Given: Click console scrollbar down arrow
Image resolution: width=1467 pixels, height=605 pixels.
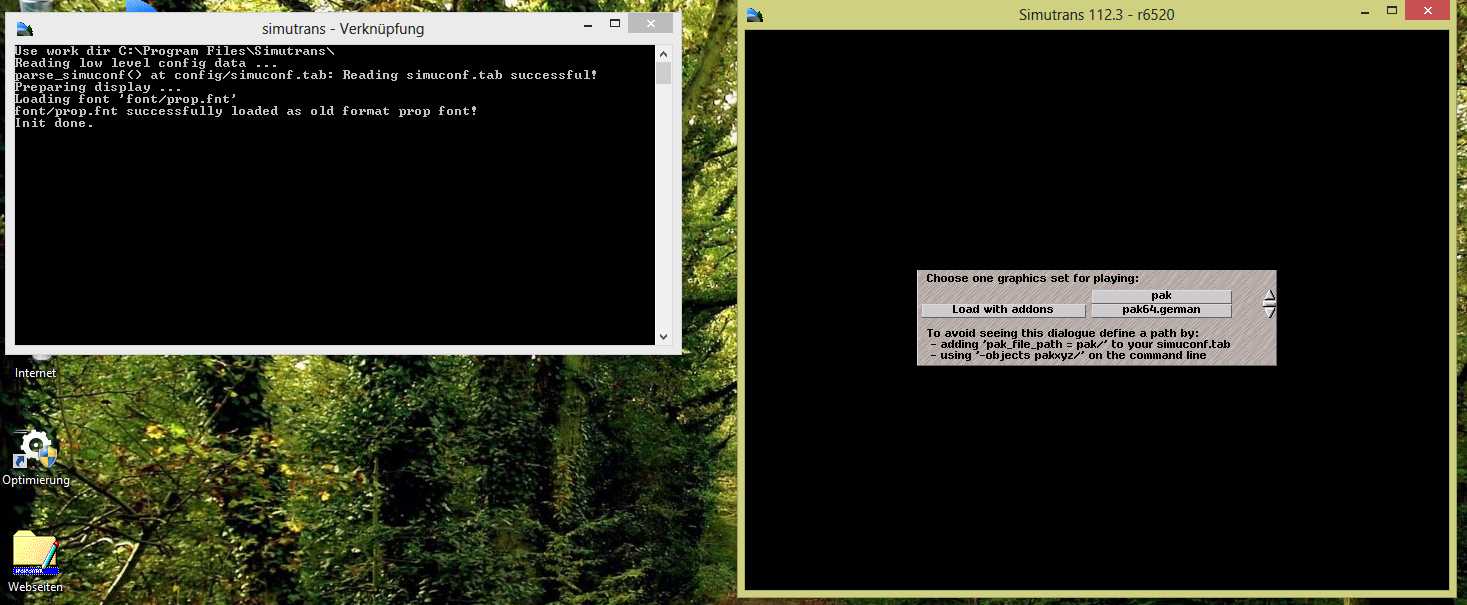Looking at the screenshot, I should tap(663, 337).
